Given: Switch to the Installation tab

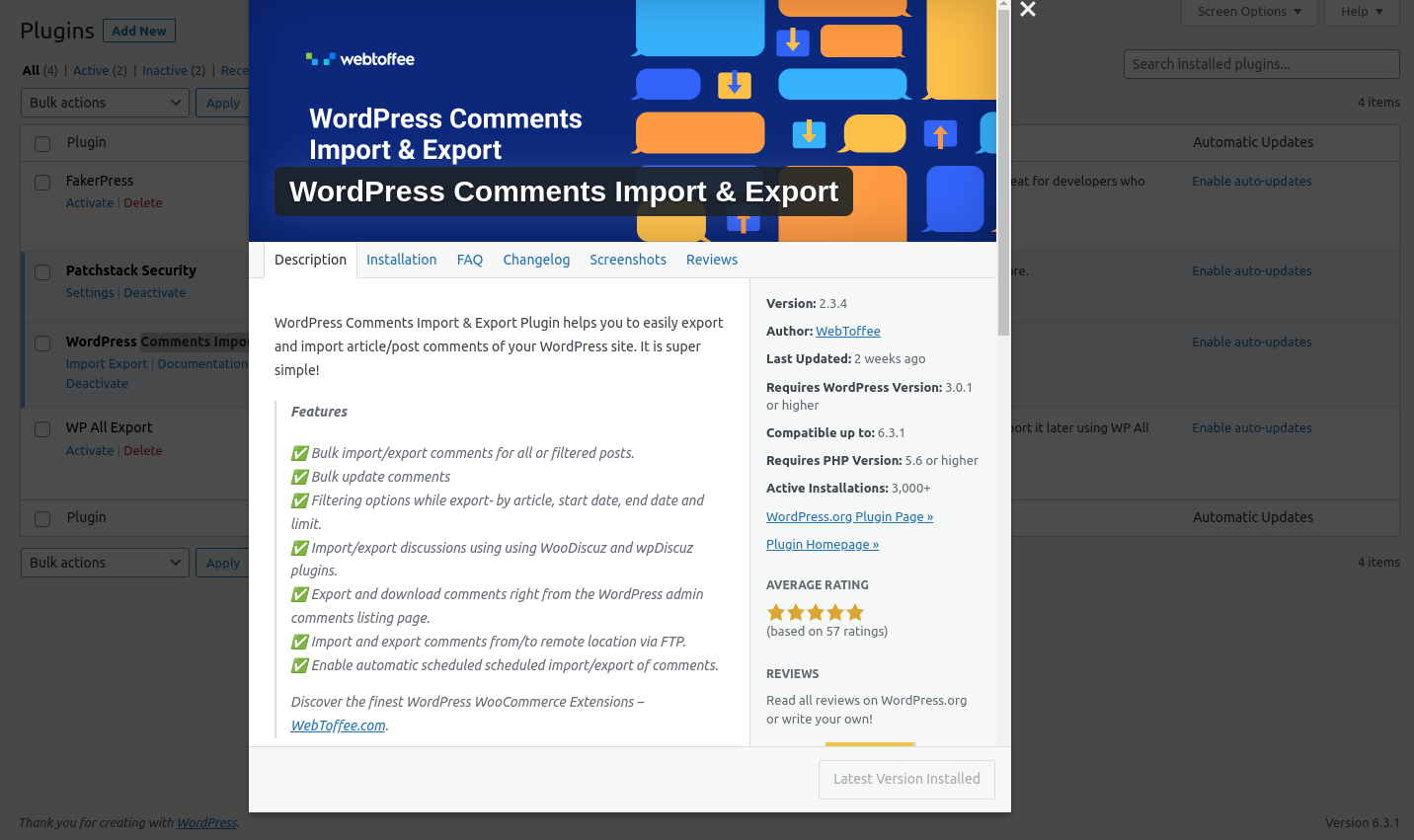Looking at the screenshot, I should point(401,260).
